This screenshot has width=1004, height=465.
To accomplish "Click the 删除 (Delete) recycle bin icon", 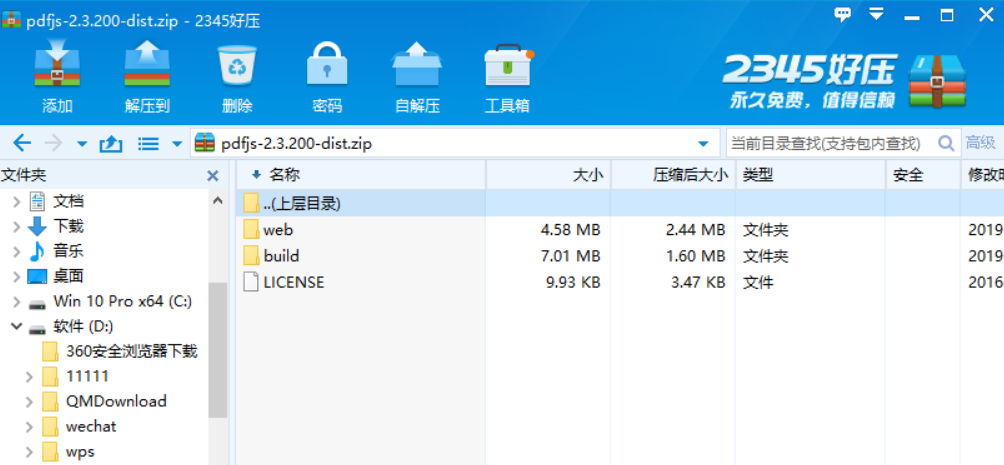I will (x=238, y=65).
